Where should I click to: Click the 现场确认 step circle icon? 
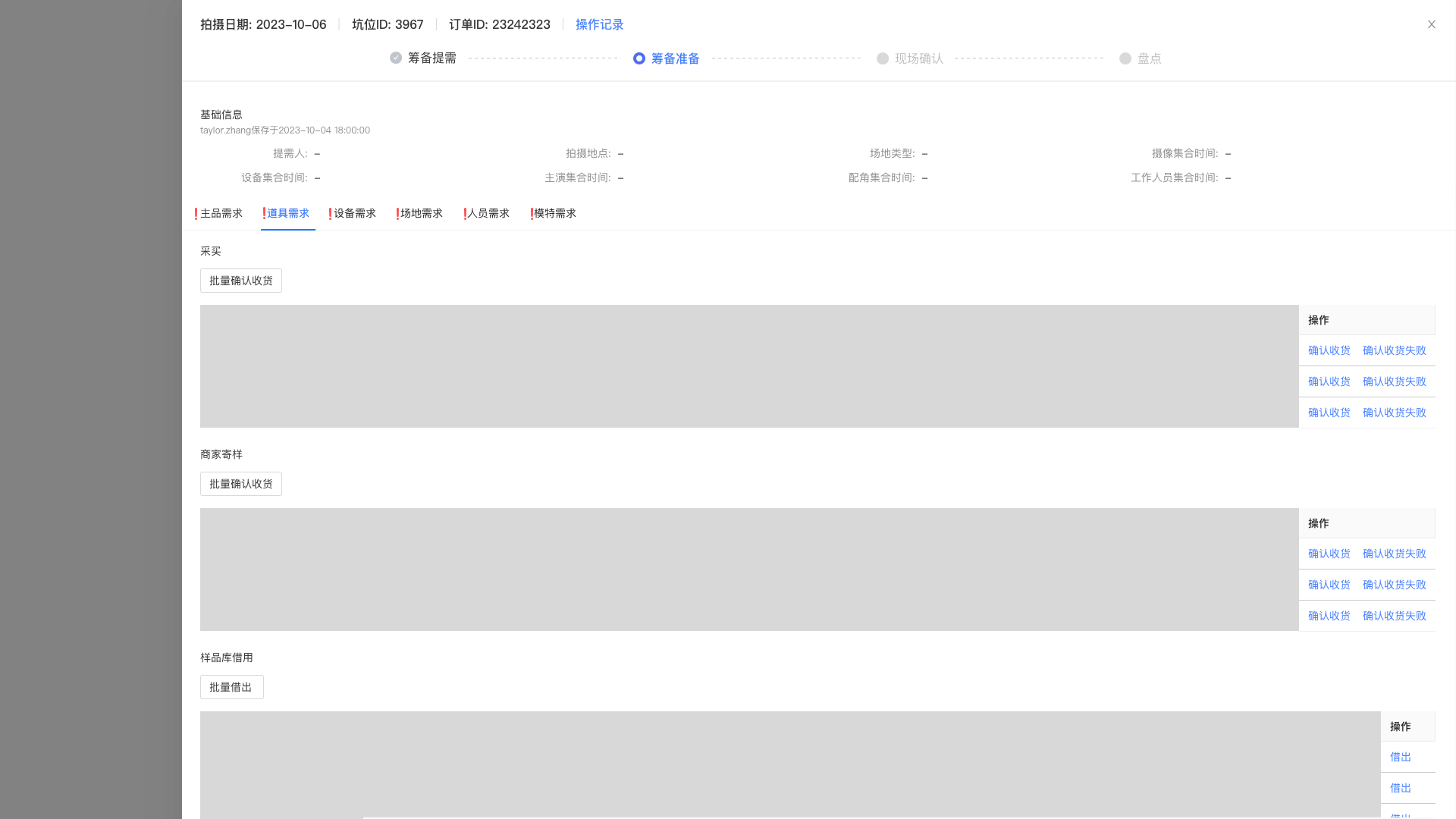pos(883,58)
